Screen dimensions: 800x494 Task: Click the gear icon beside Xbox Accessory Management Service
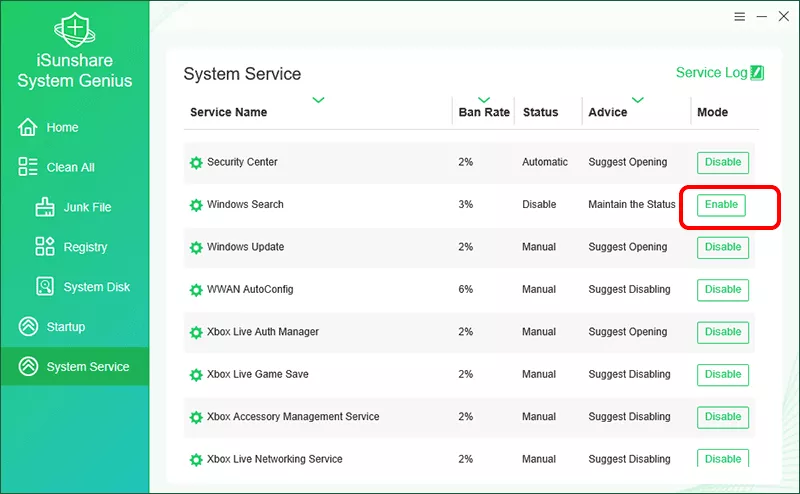[x=196, y=417]
